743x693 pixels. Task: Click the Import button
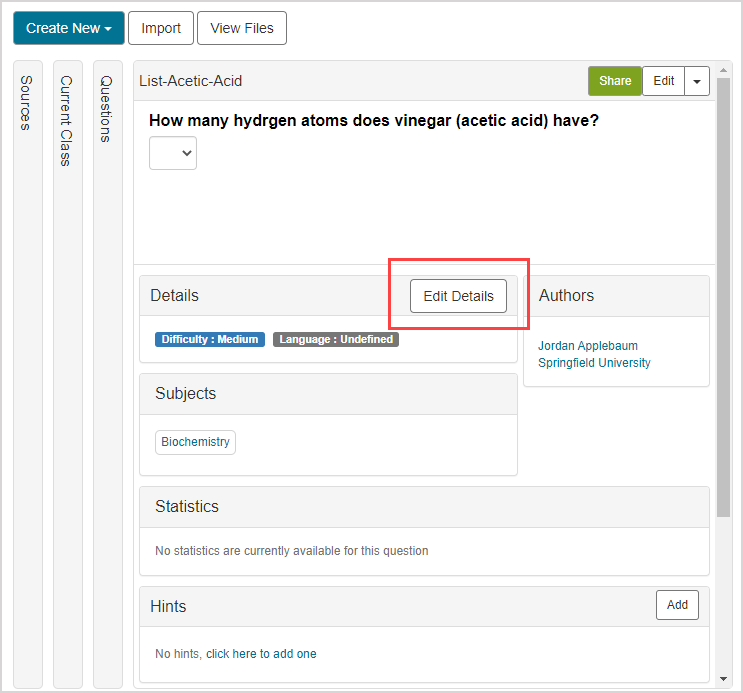point(160,28)
